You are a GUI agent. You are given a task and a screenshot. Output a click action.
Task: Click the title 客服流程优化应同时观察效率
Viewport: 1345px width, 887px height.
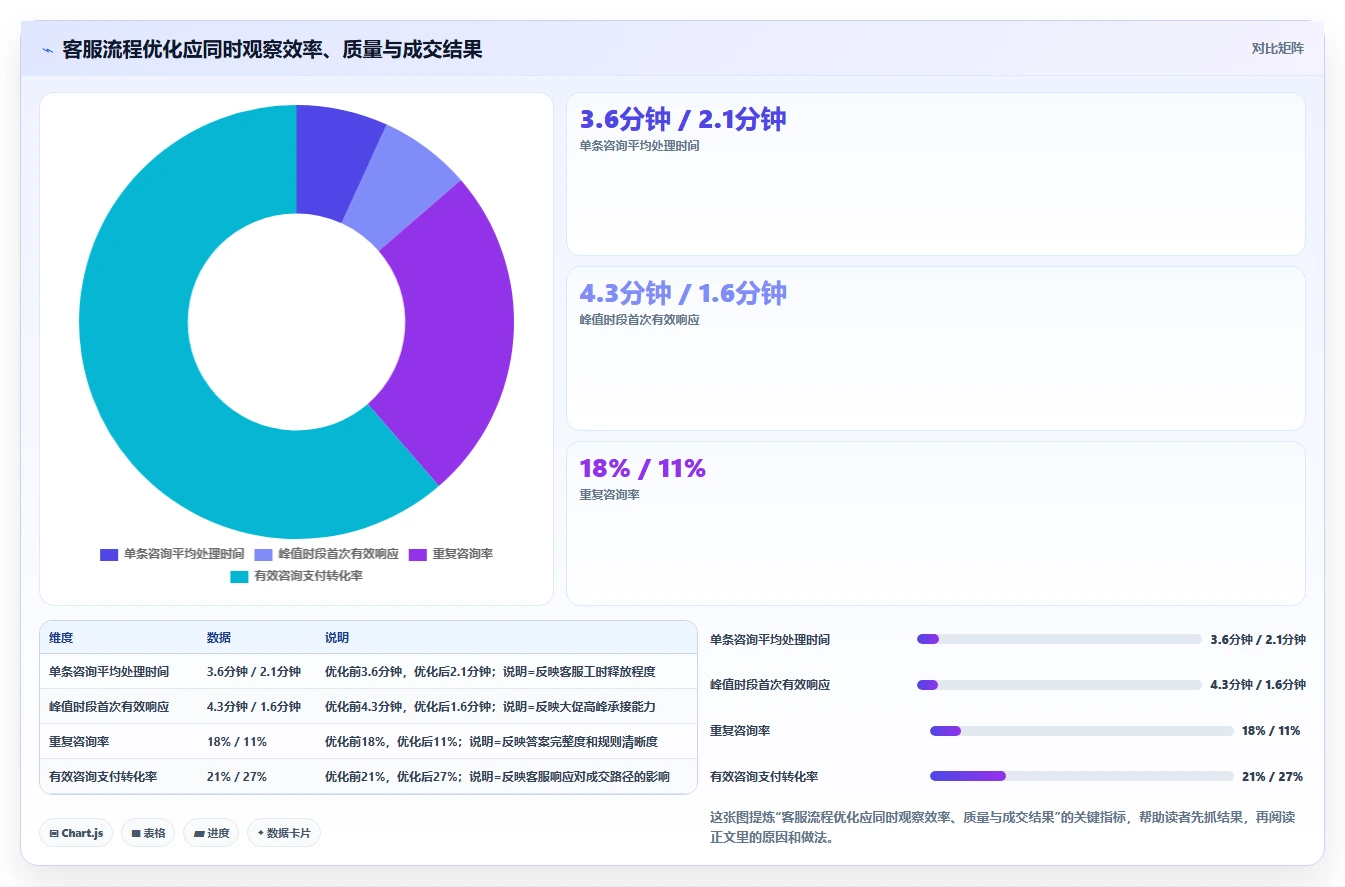pos(272,49)
